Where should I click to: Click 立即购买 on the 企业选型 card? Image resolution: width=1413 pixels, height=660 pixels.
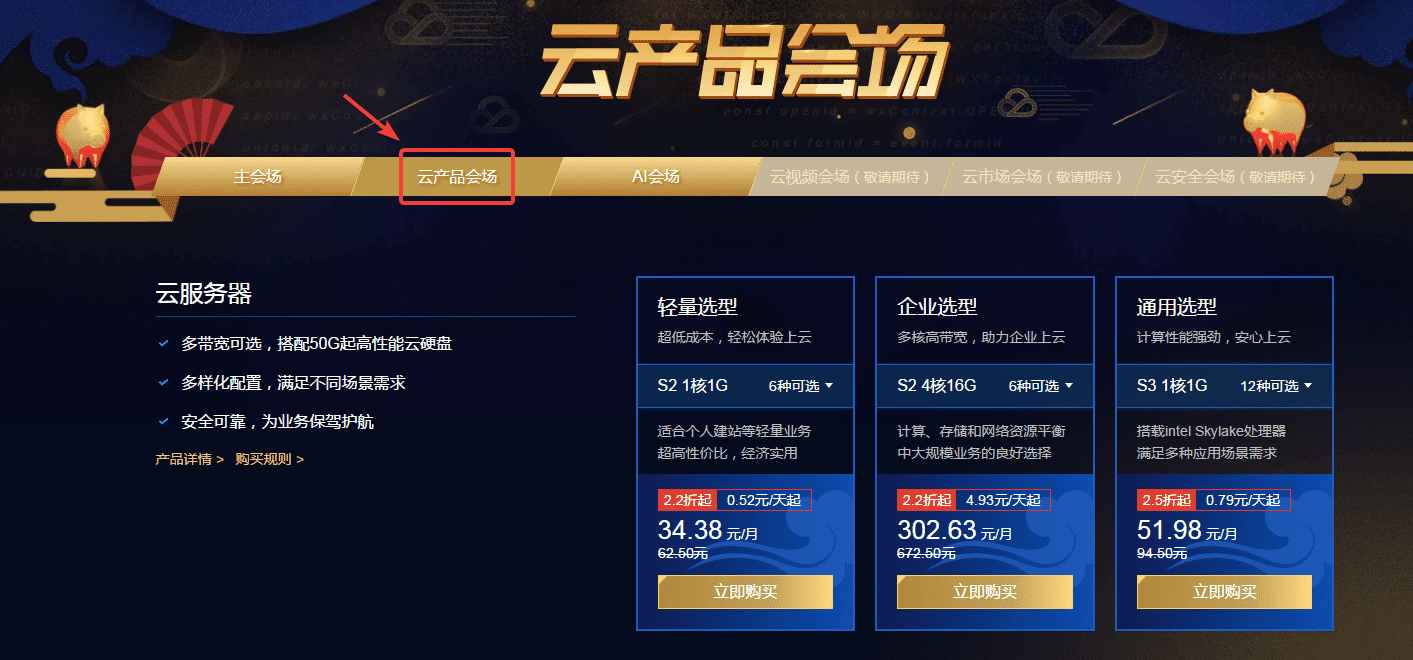click(x=985, y=591)
